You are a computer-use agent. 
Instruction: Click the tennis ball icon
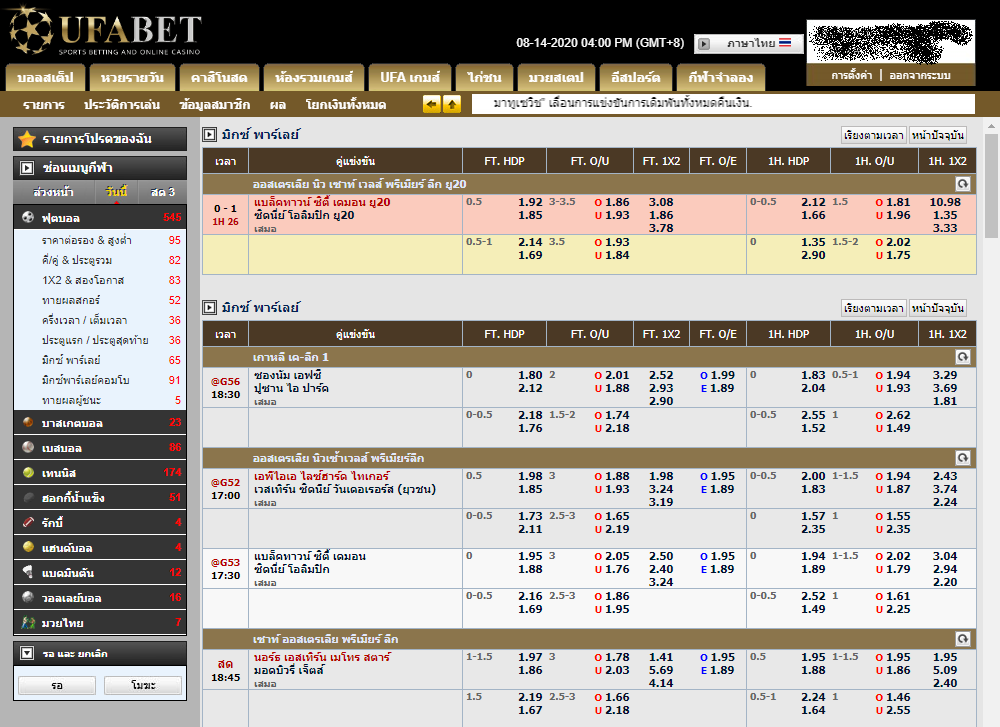[28, 473]
